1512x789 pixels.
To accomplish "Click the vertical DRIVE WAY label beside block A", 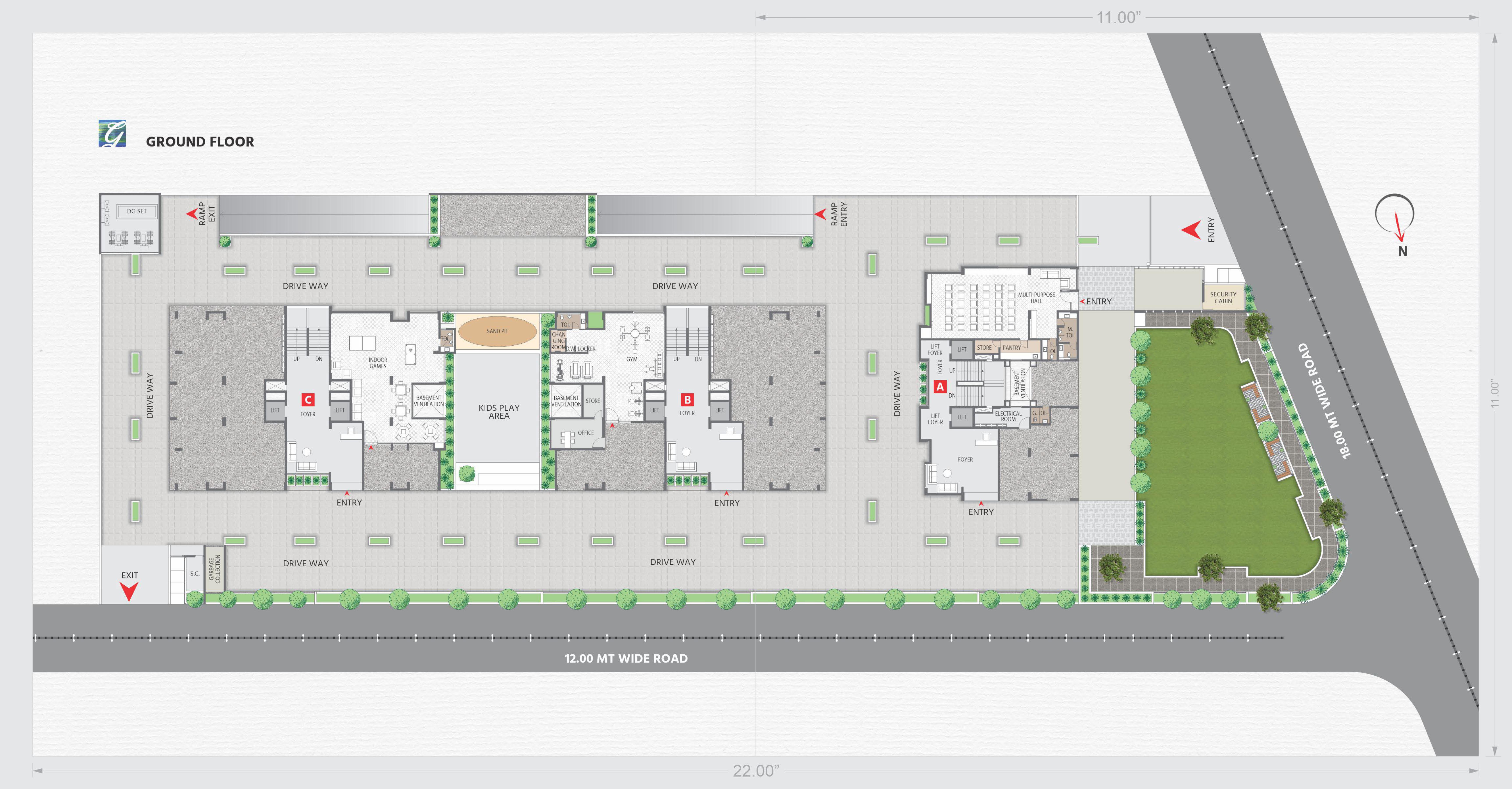I will click(x=897, y=393).
